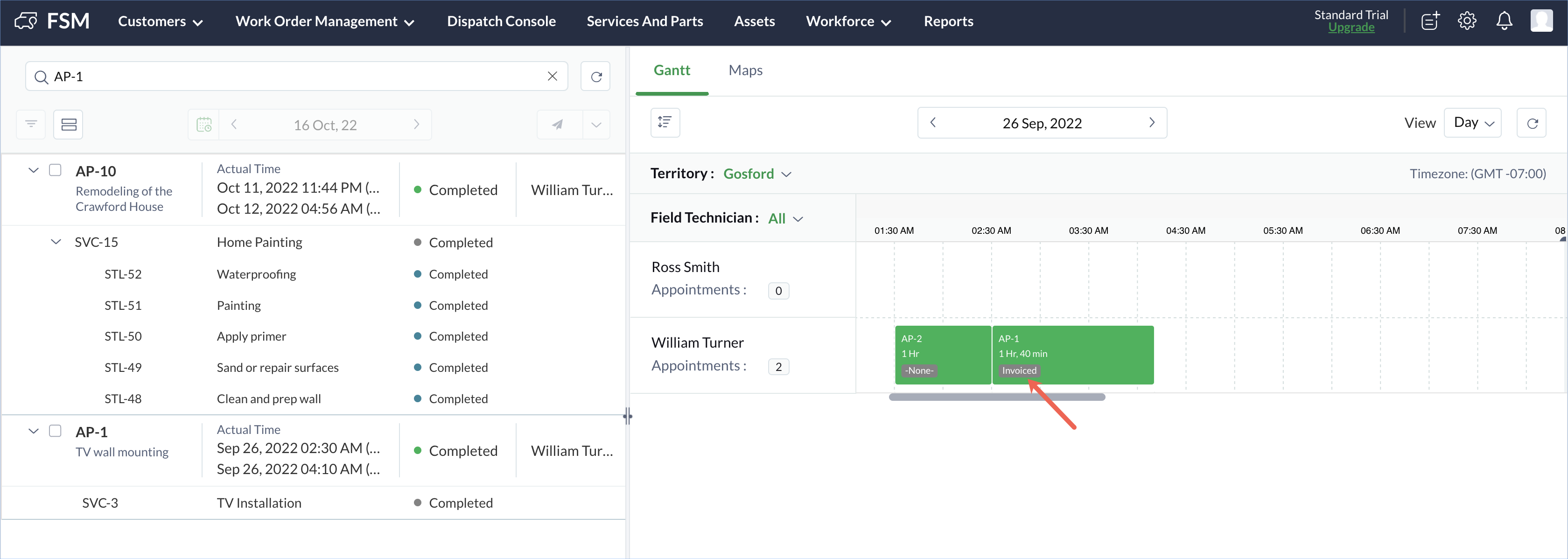Open the settings gear icon
This screenshot has width=1568, height=559.
[1467, 21]
